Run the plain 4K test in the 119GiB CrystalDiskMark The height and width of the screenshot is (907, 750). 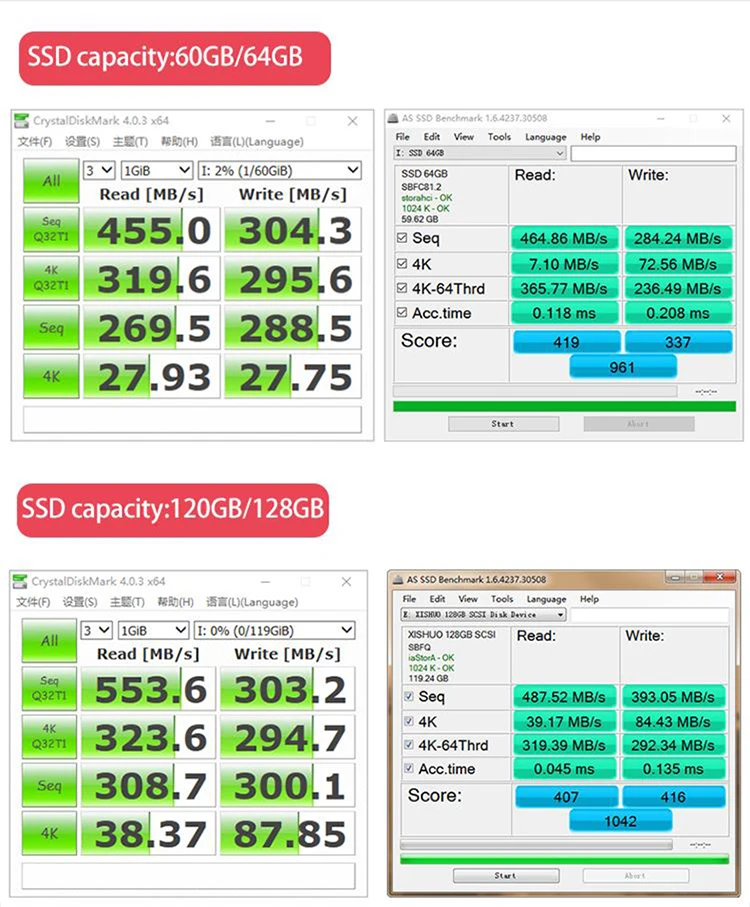[x=49, y=832]
